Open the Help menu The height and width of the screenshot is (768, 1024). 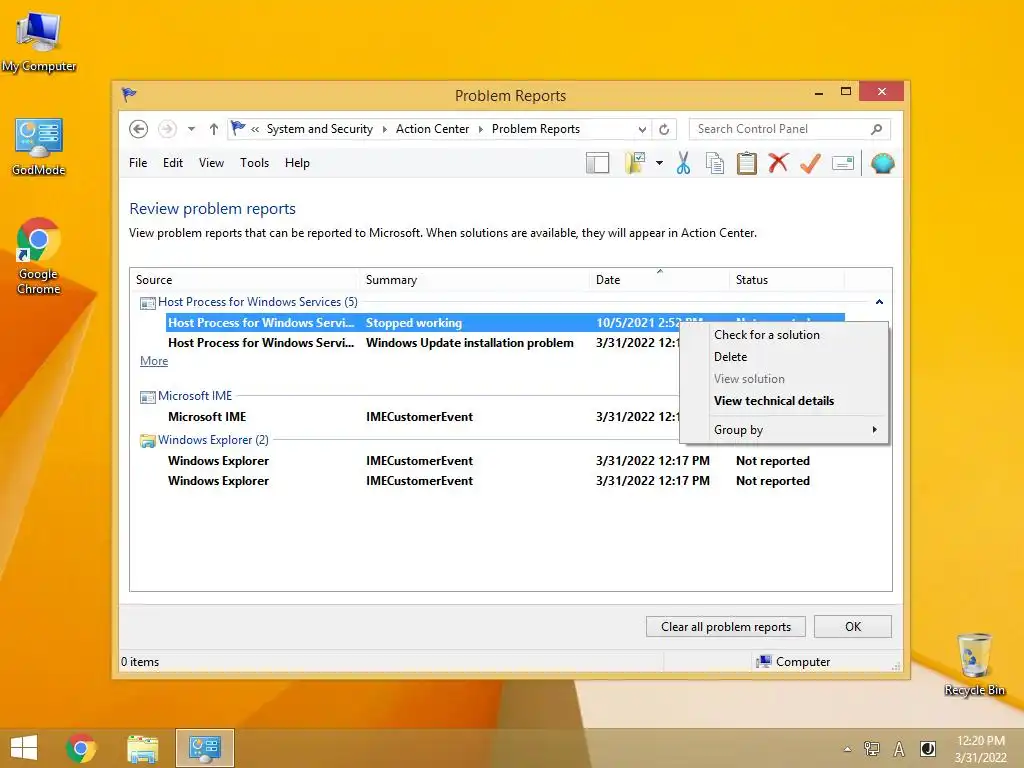(297, 163)
